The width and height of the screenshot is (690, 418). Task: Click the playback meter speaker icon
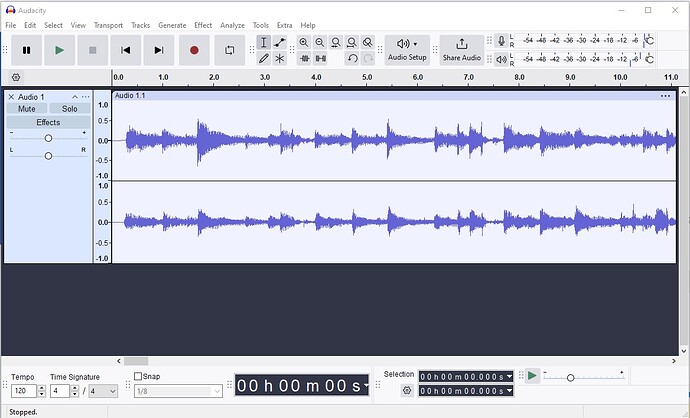pyautogui.click(x=501, y=59)
